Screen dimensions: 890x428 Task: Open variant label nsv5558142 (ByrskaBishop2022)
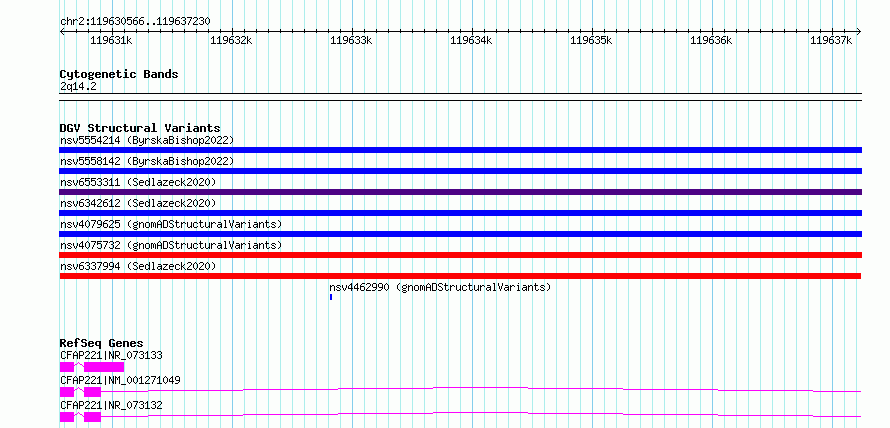click(x=147, y=161)
